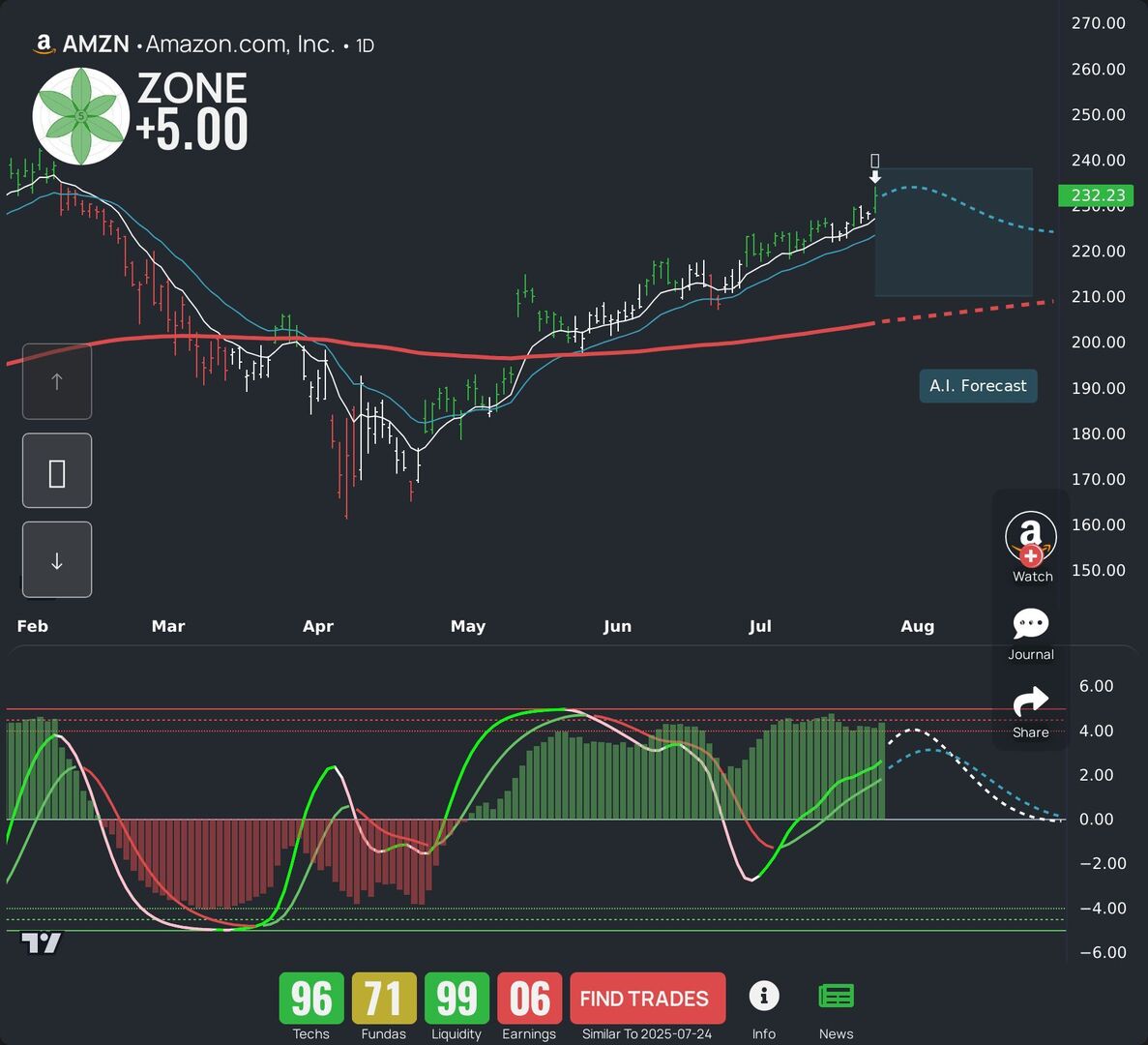
Task: Click the up arrow navigation button
Action: [x=57, y=381]
